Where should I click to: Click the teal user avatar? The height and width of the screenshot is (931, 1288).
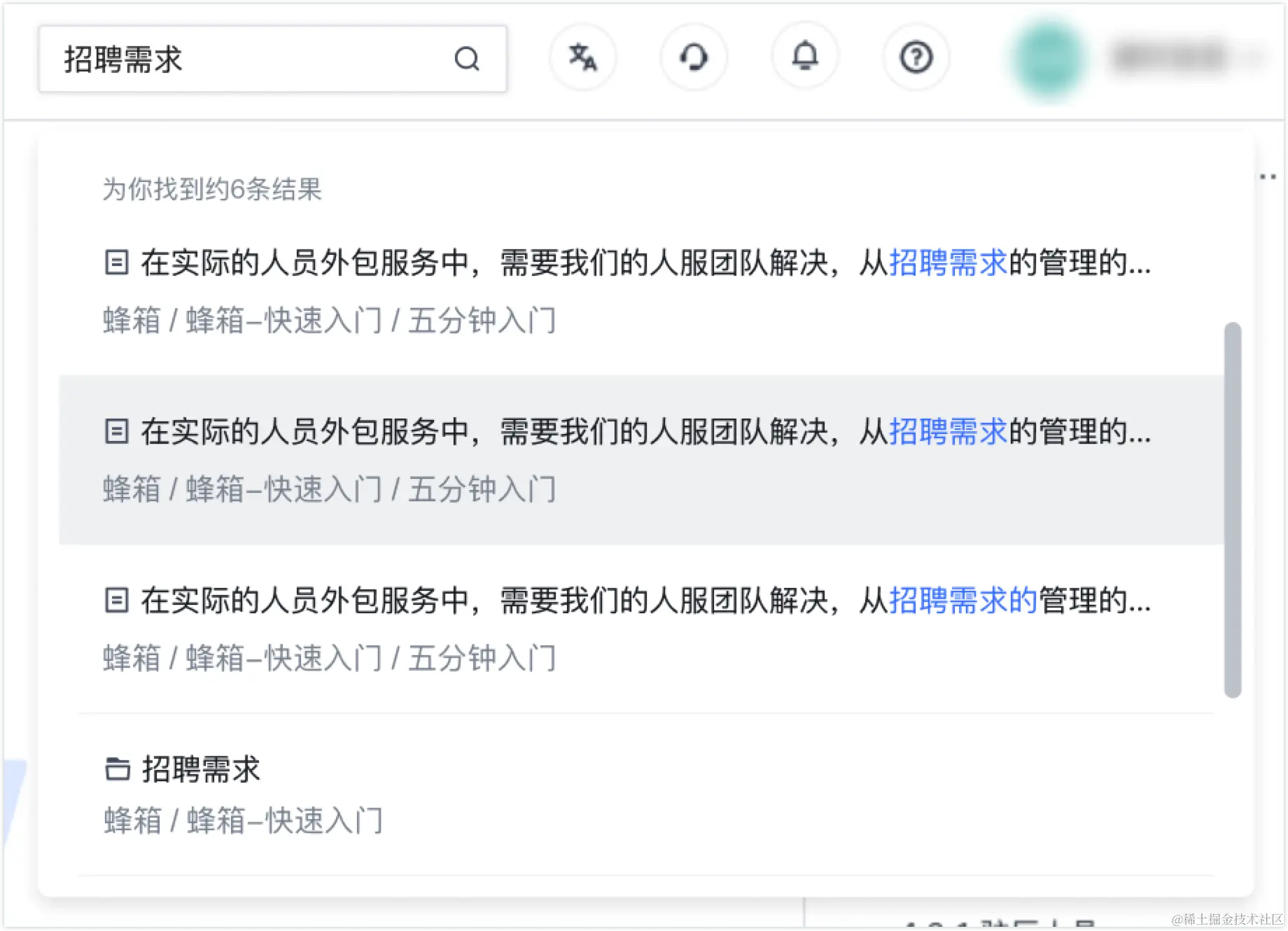(1049, 59)
